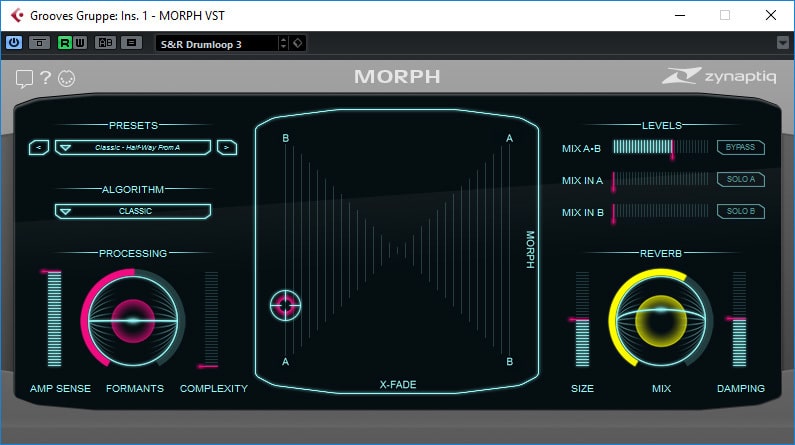Screen dimensions: 795x445
Task: Adjust the COMPLEXITY slider
Action: [x=211, y=318]
